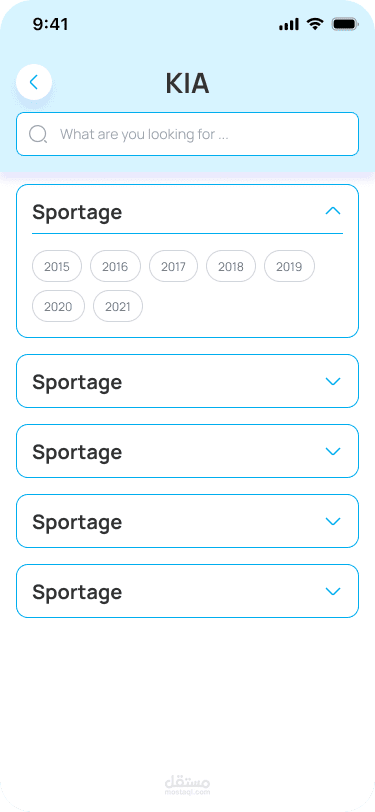Select the 2016 year chip

pyautogui.click(x=115, y=267)
